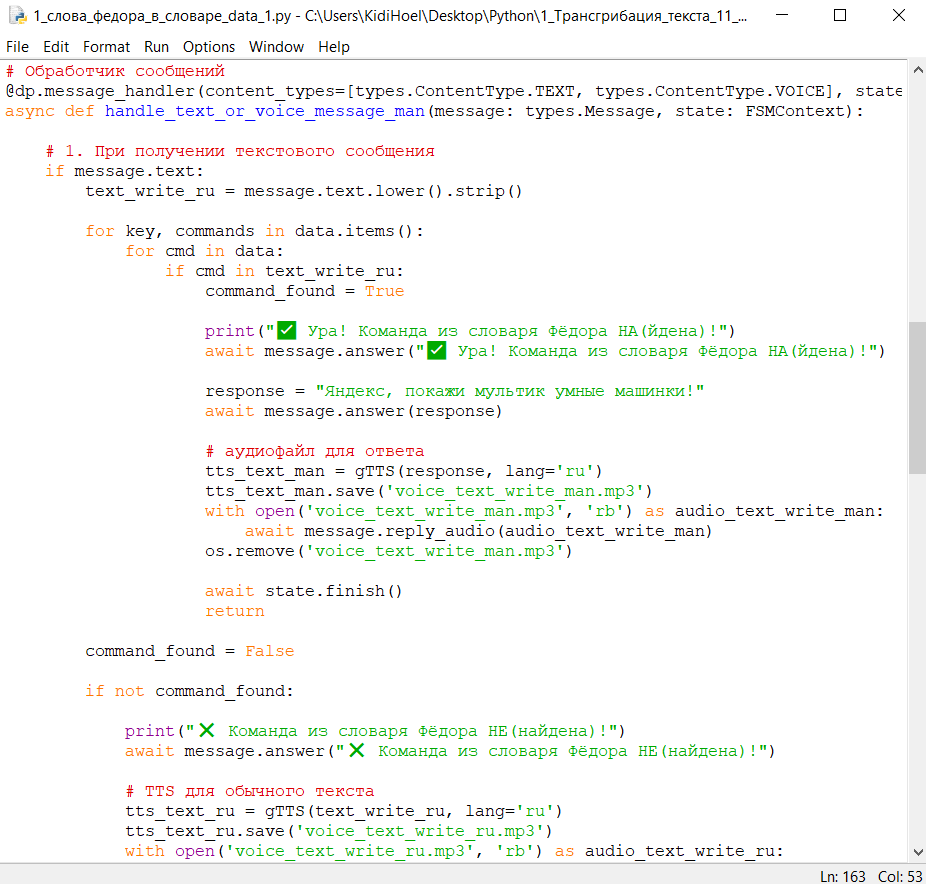Click 'tts_text_man.save' line
928x884 pixels.
coord(428,491)
